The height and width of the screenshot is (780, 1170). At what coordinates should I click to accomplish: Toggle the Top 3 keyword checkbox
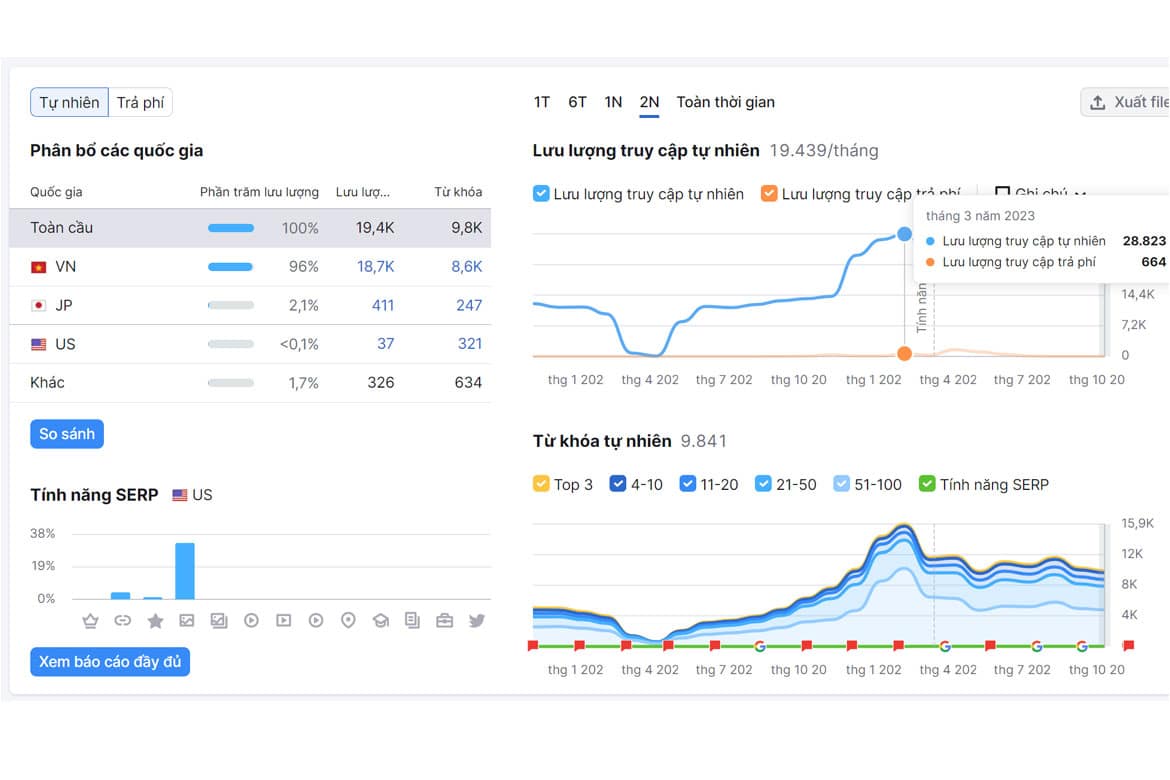541,484
